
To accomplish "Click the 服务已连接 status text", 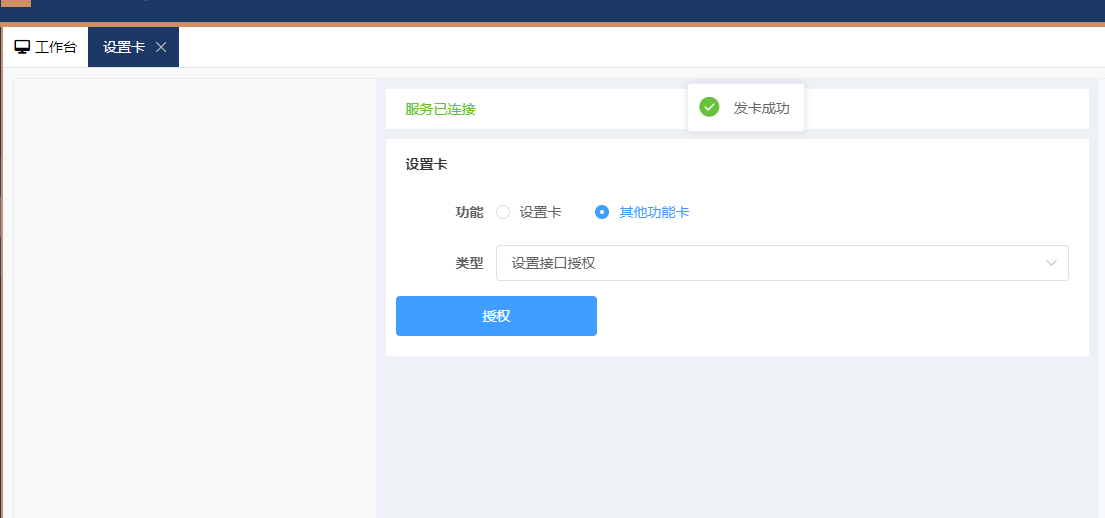I will tap(440, 109).
